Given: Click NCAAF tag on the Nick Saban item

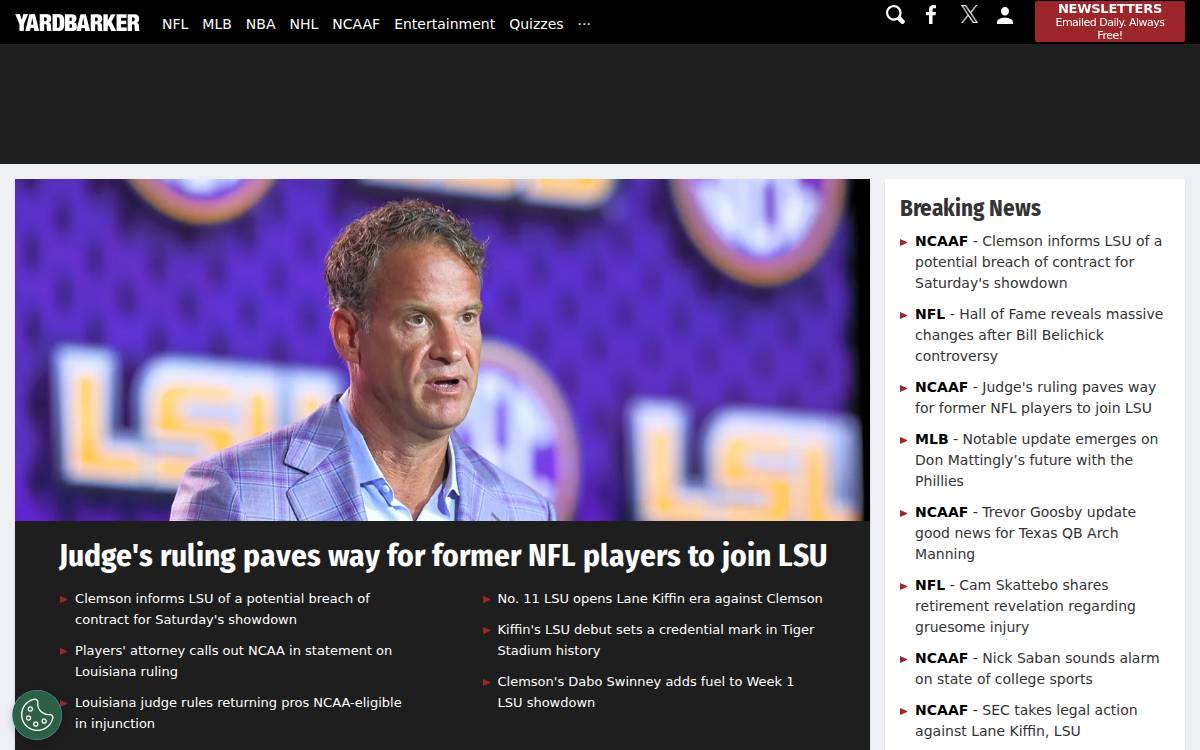Looking at the screenshot, I should coord(941,658).
